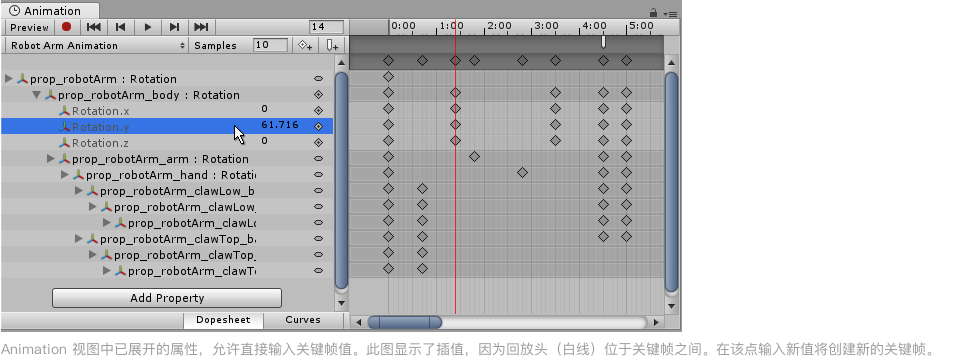Select the Rotation.z property row
This screenshot has height=361, width=965.
(167, 143)
